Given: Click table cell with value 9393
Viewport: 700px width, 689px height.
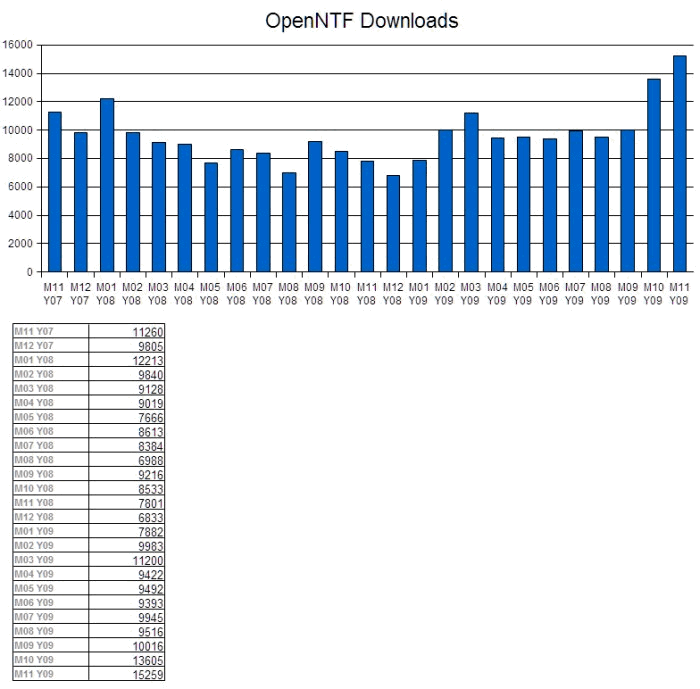Looking at the screenshot, I should [126, 603].
